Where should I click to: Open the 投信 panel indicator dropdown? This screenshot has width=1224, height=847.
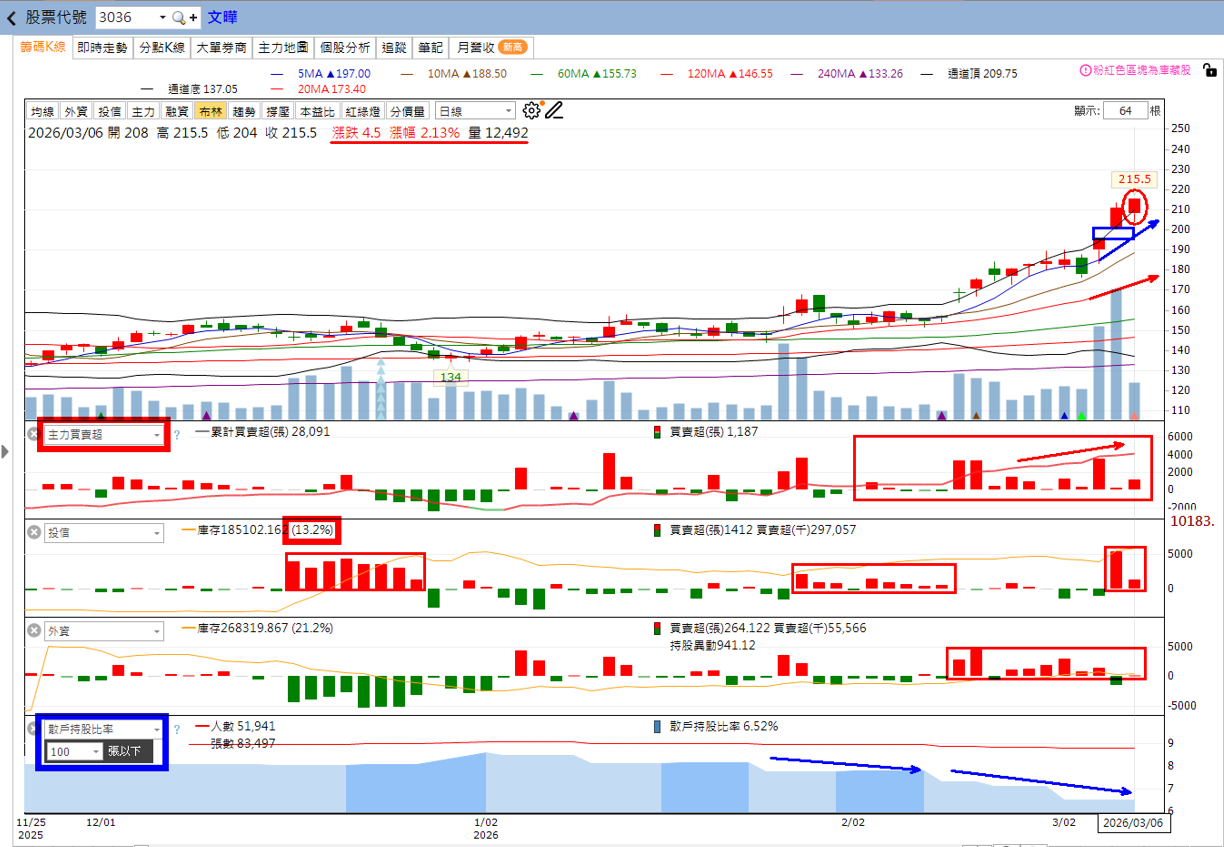coord(156,533)
